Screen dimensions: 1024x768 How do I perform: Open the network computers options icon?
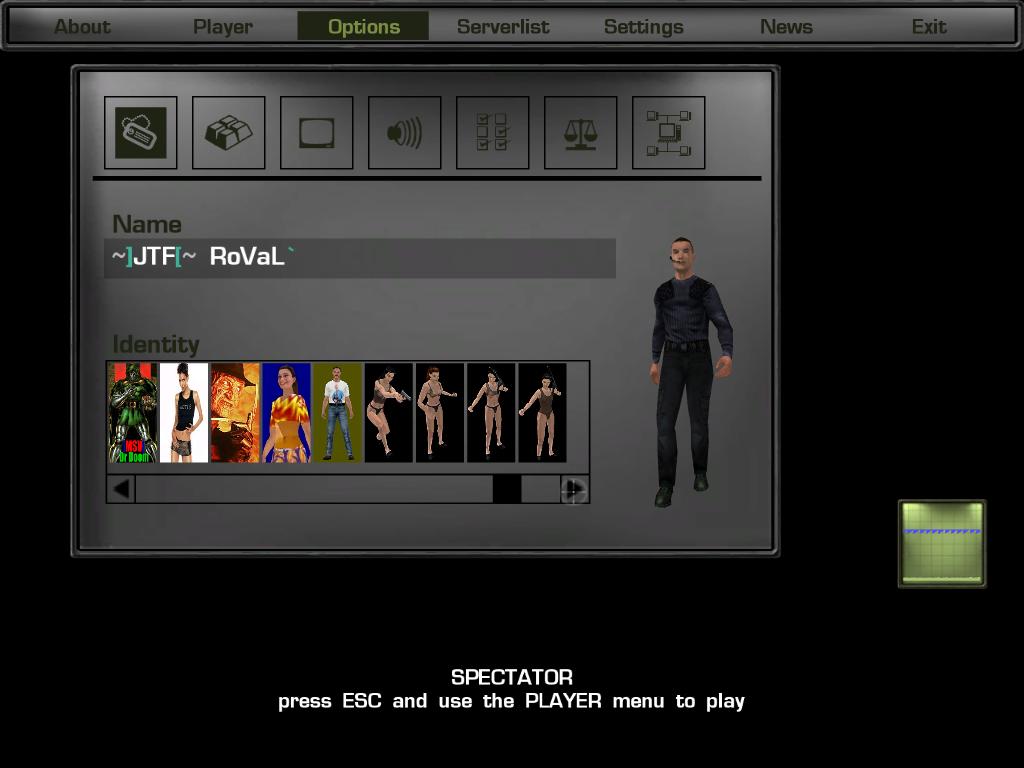[669, 133]
